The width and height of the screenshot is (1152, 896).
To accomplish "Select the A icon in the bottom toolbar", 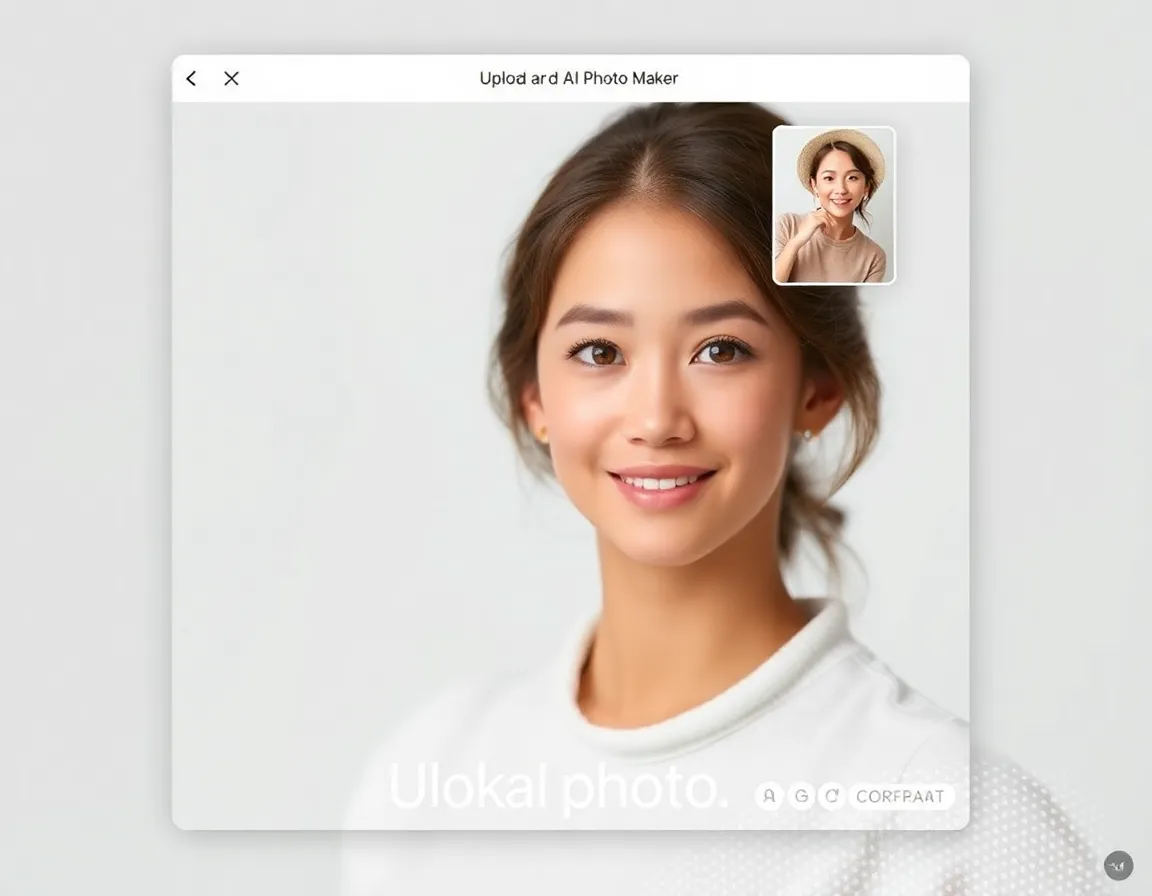I will click(x=769, y=796).
